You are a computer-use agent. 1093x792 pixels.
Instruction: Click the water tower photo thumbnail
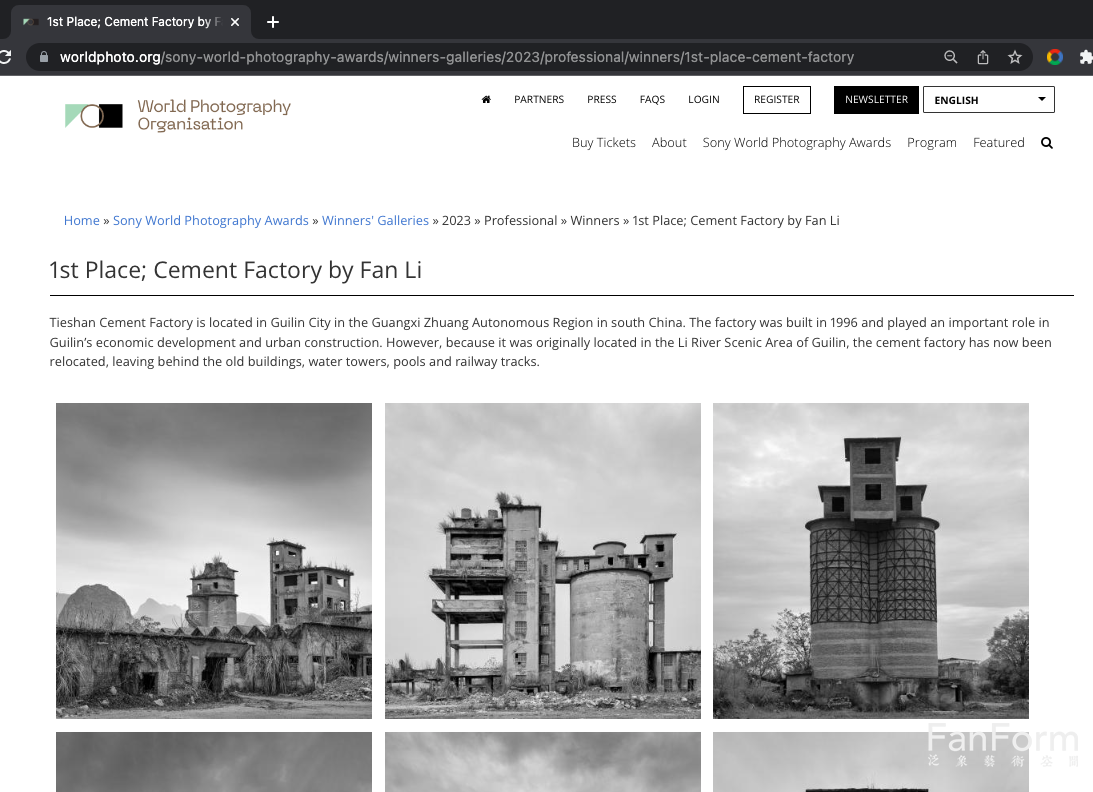tap(870, 560)
